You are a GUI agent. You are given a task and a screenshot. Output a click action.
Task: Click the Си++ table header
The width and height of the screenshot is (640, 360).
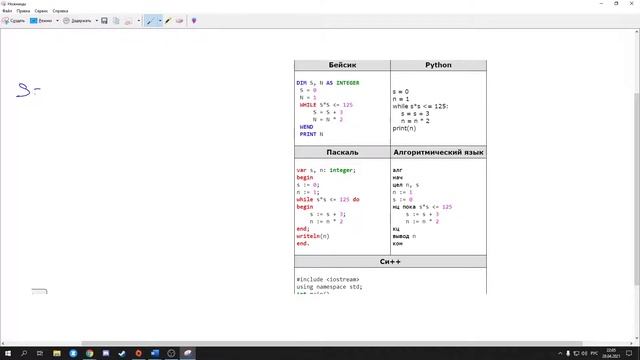point(390,262)
